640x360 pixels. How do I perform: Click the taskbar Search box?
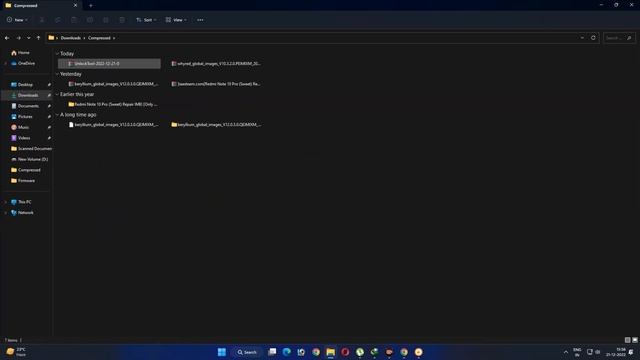point(247,352)
